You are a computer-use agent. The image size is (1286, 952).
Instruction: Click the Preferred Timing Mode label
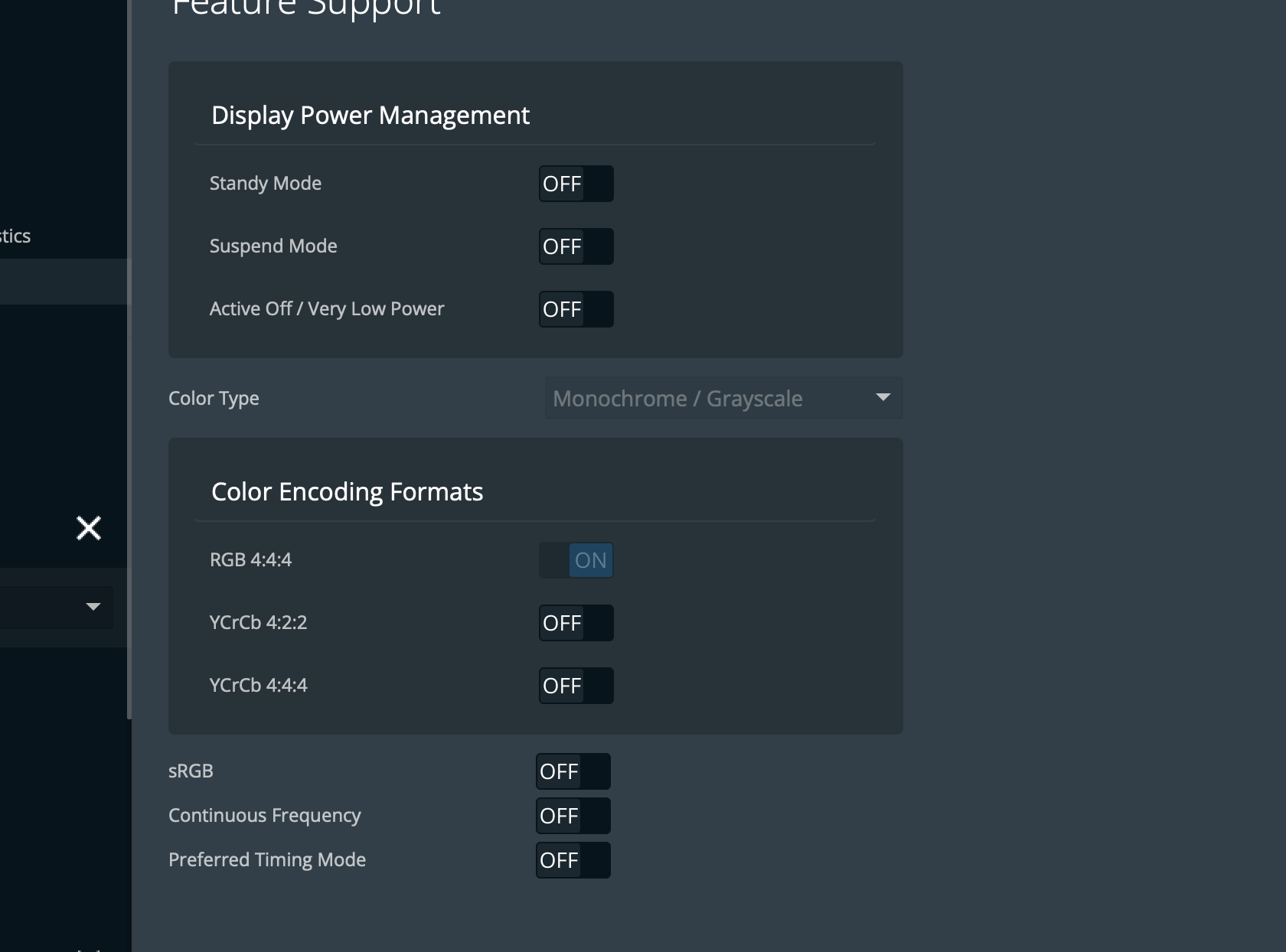pos(267,860)
